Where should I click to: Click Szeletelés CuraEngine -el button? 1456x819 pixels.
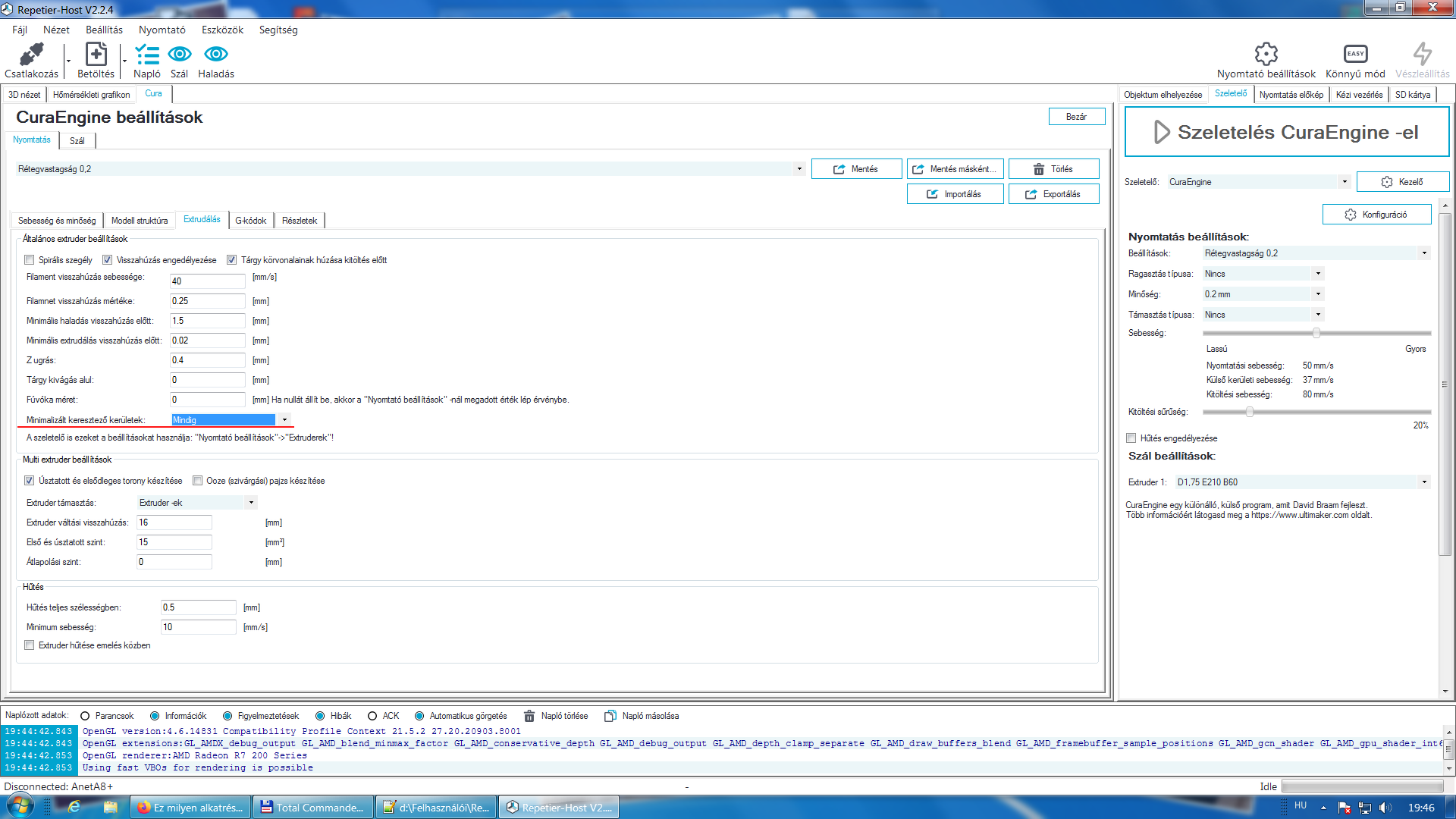click(1286, 132)
